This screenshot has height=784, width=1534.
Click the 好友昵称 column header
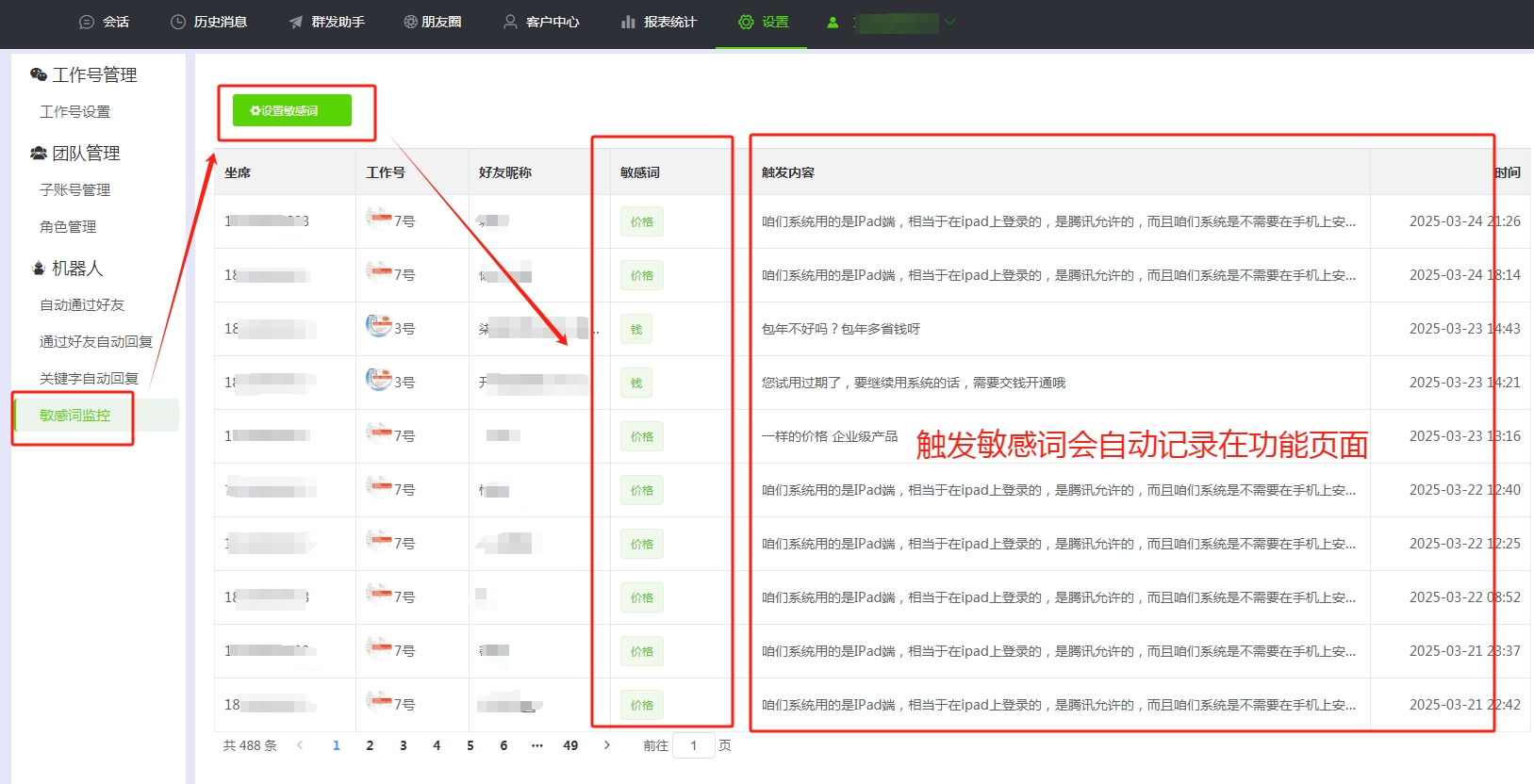point(505,172)
